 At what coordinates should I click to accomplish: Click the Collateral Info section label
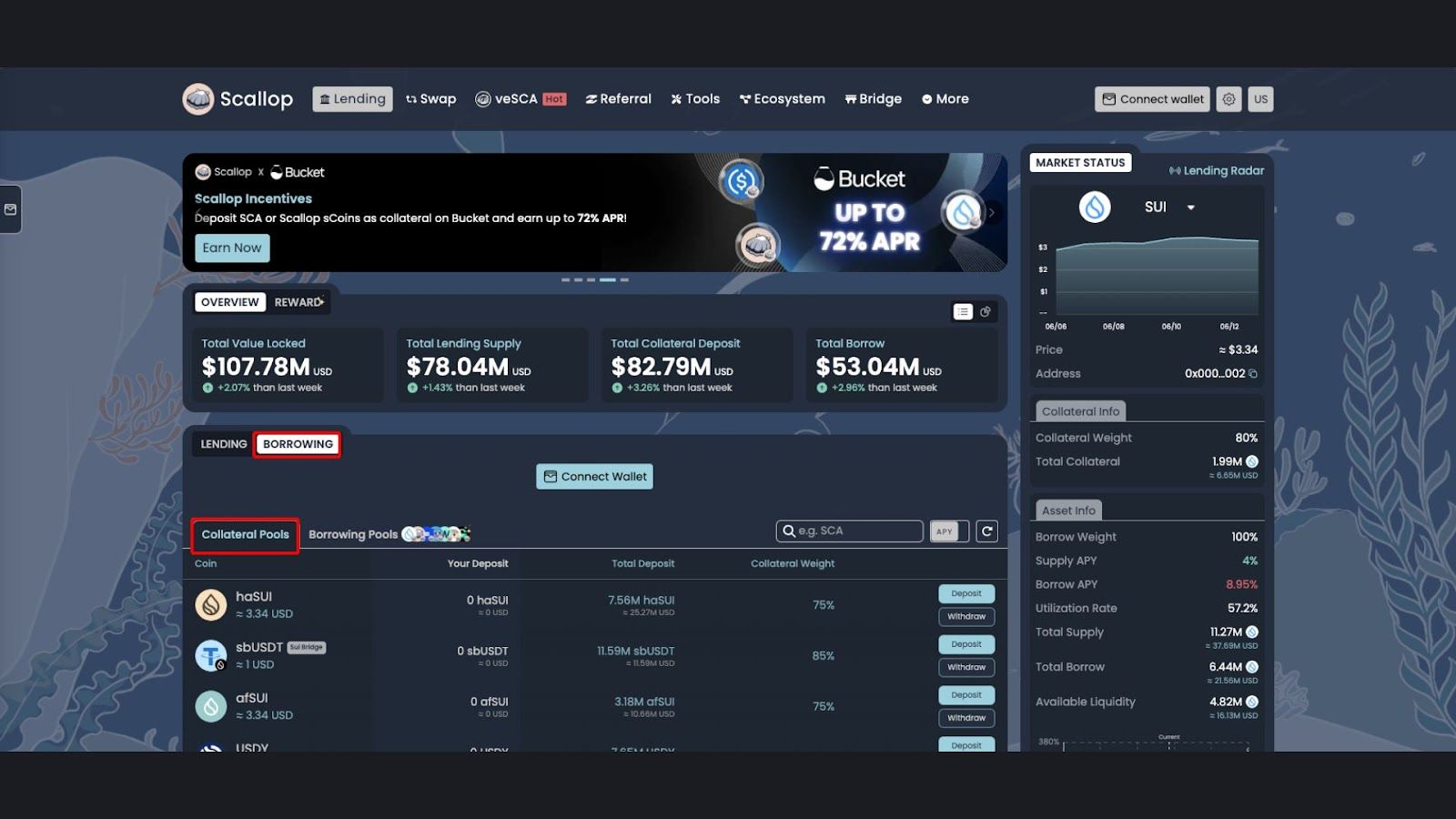pos(1080,411)
